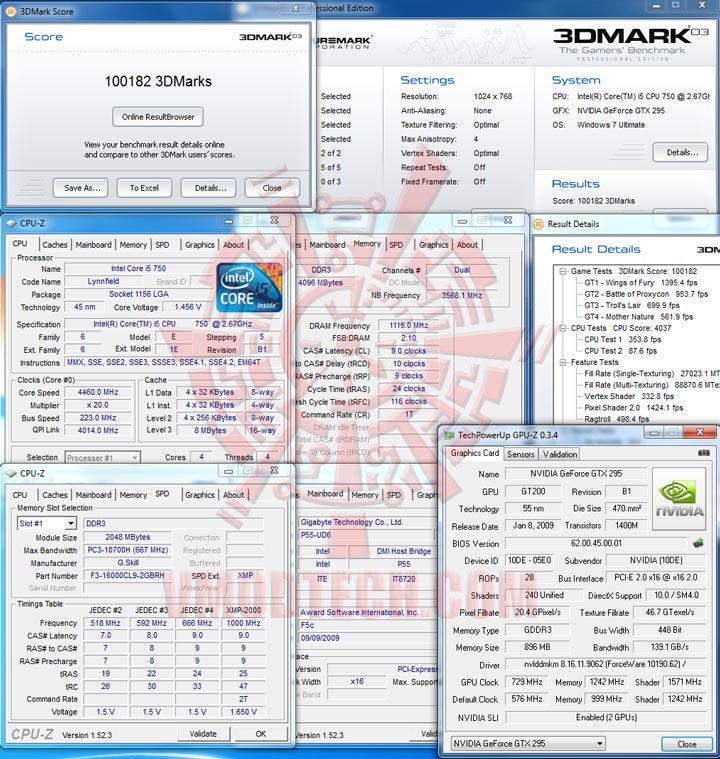
Task: Open the Processor #1 selection dropdown
Action: click(x=103, y=457)
